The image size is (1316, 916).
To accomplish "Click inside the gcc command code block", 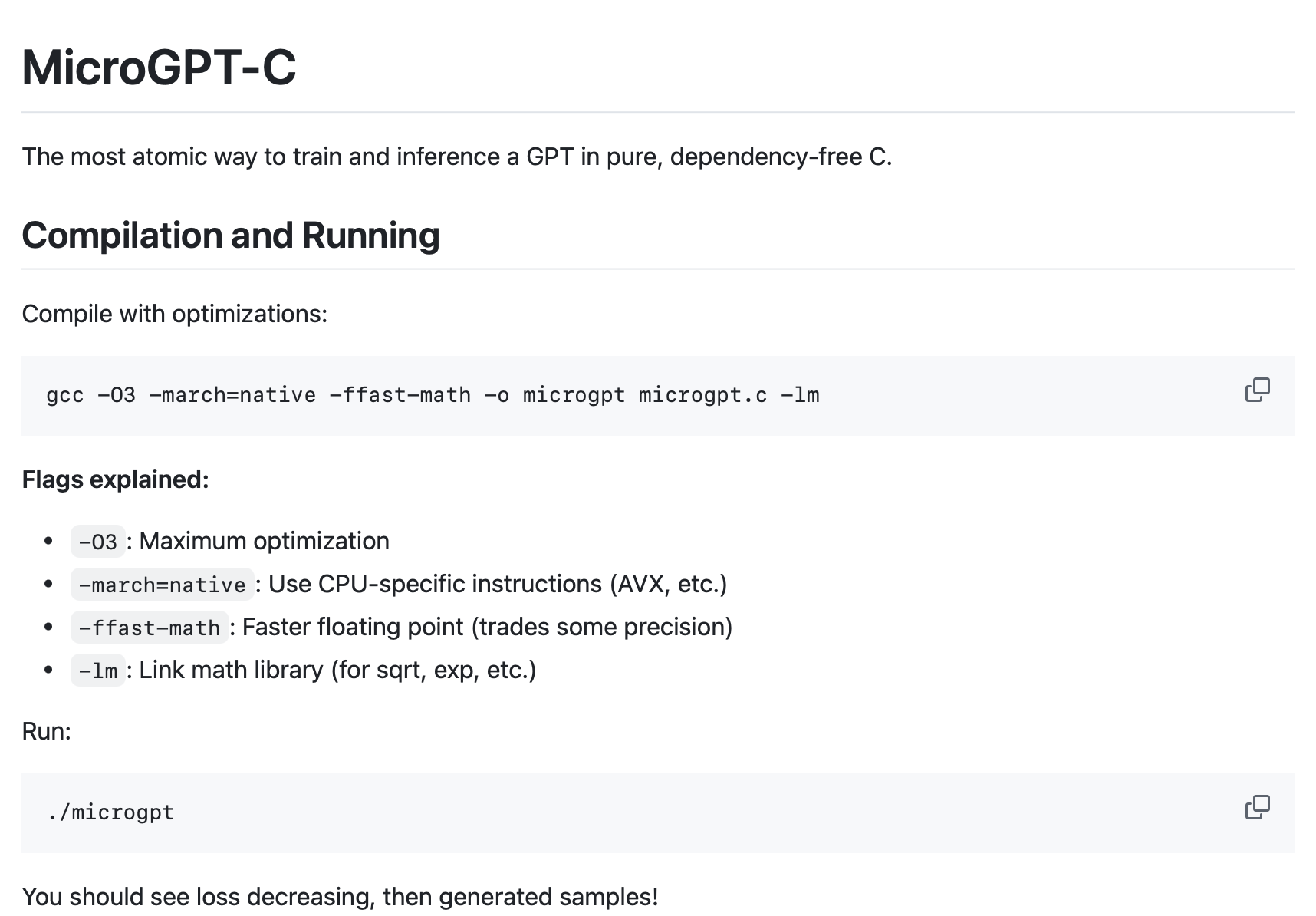I will tap(433, 395).
